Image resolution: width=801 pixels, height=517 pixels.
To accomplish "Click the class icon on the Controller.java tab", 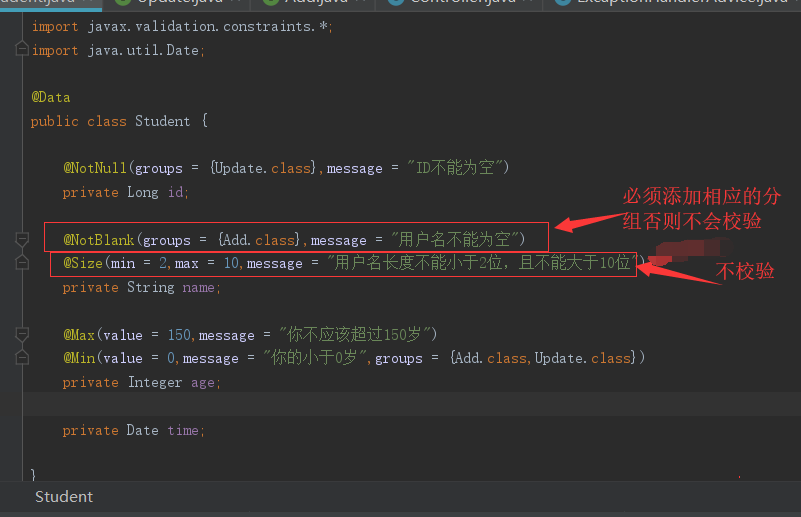I will click(x=393, y=4).
